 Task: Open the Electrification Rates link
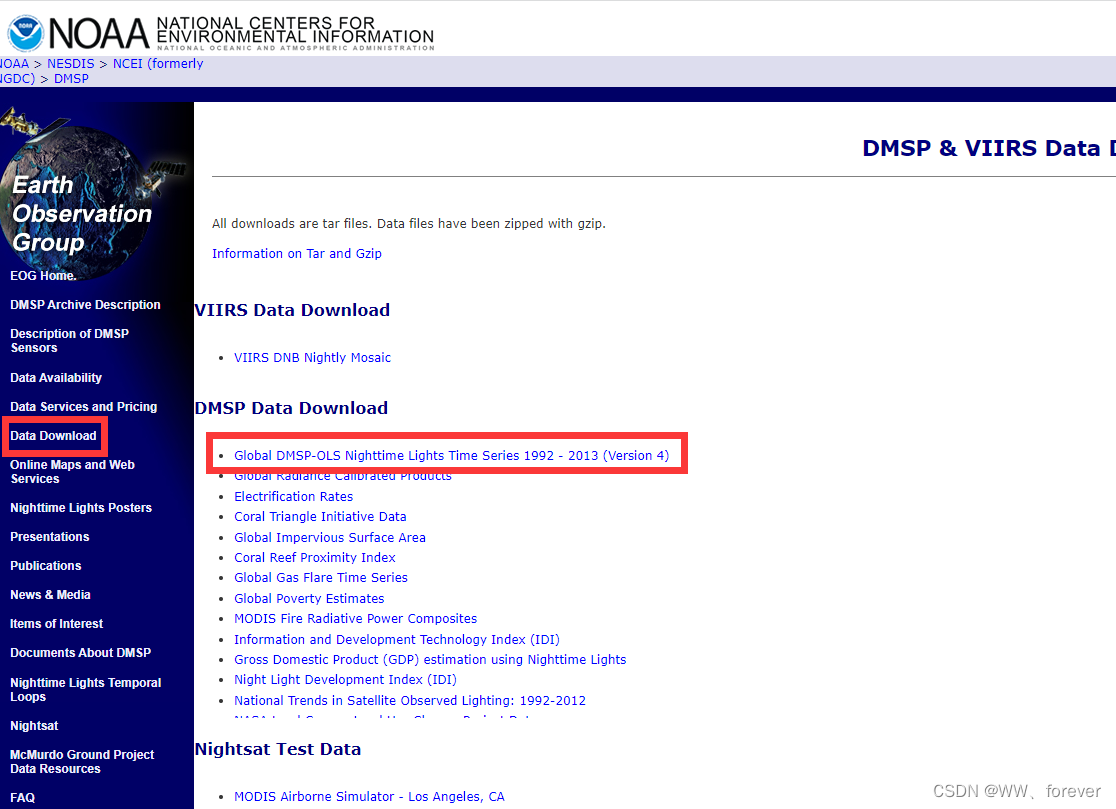pos(293,497)
